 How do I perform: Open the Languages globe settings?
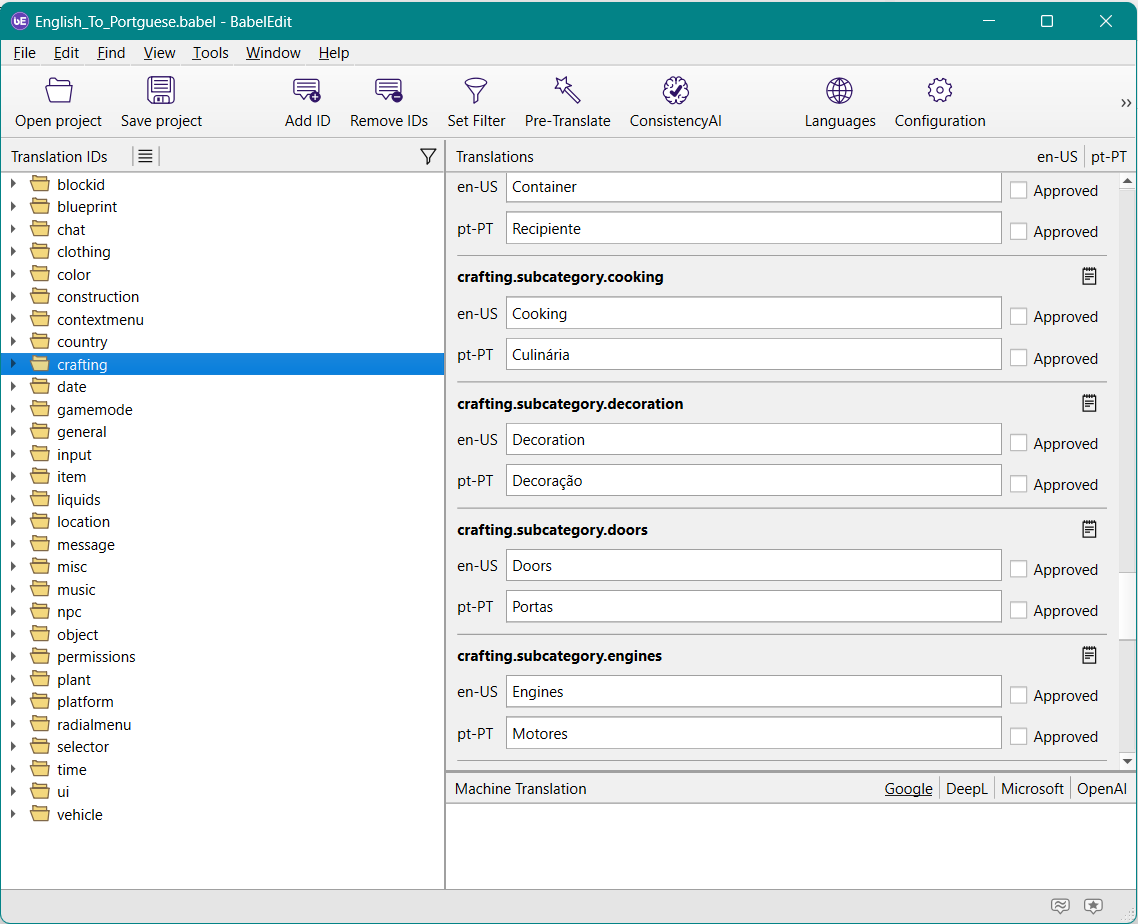pos(839,91)
